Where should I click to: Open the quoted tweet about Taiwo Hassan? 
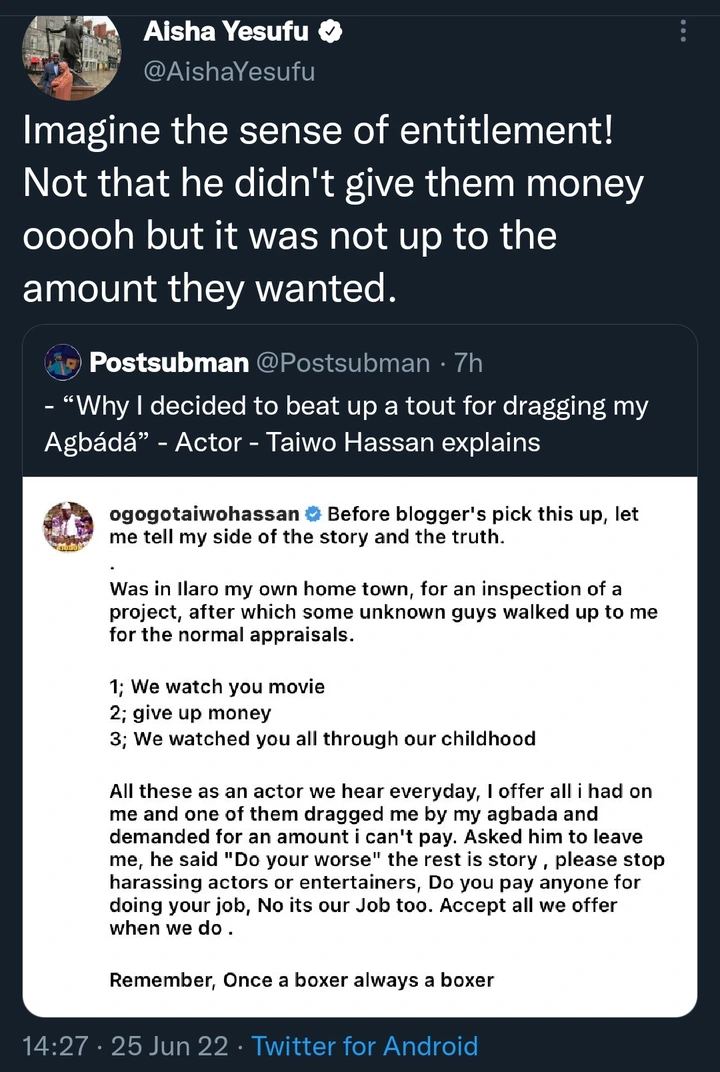(347, 424)
